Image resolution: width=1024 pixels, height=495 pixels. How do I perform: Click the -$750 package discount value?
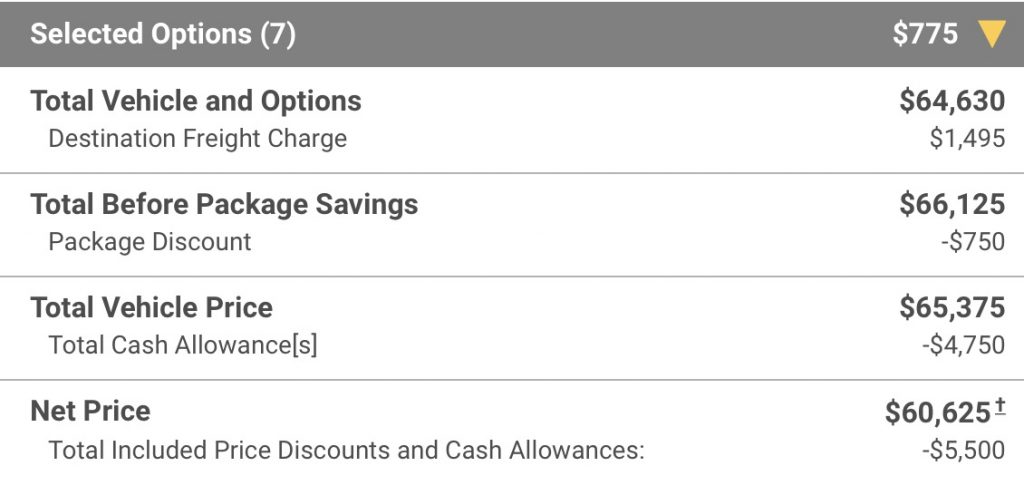[x=973, y=242]
